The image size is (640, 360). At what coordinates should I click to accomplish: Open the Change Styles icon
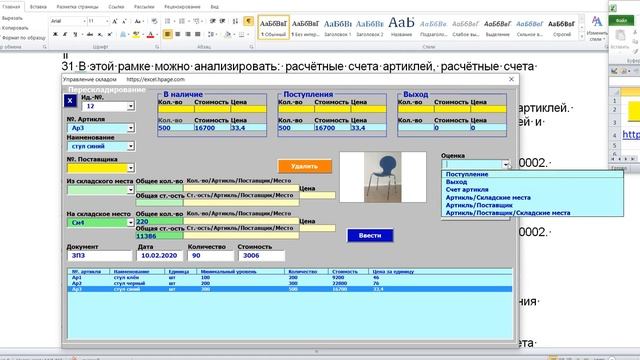597,28
